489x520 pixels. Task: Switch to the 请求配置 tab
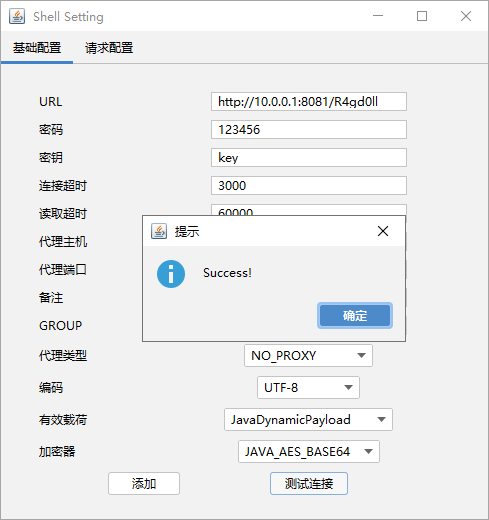[109, 48]
